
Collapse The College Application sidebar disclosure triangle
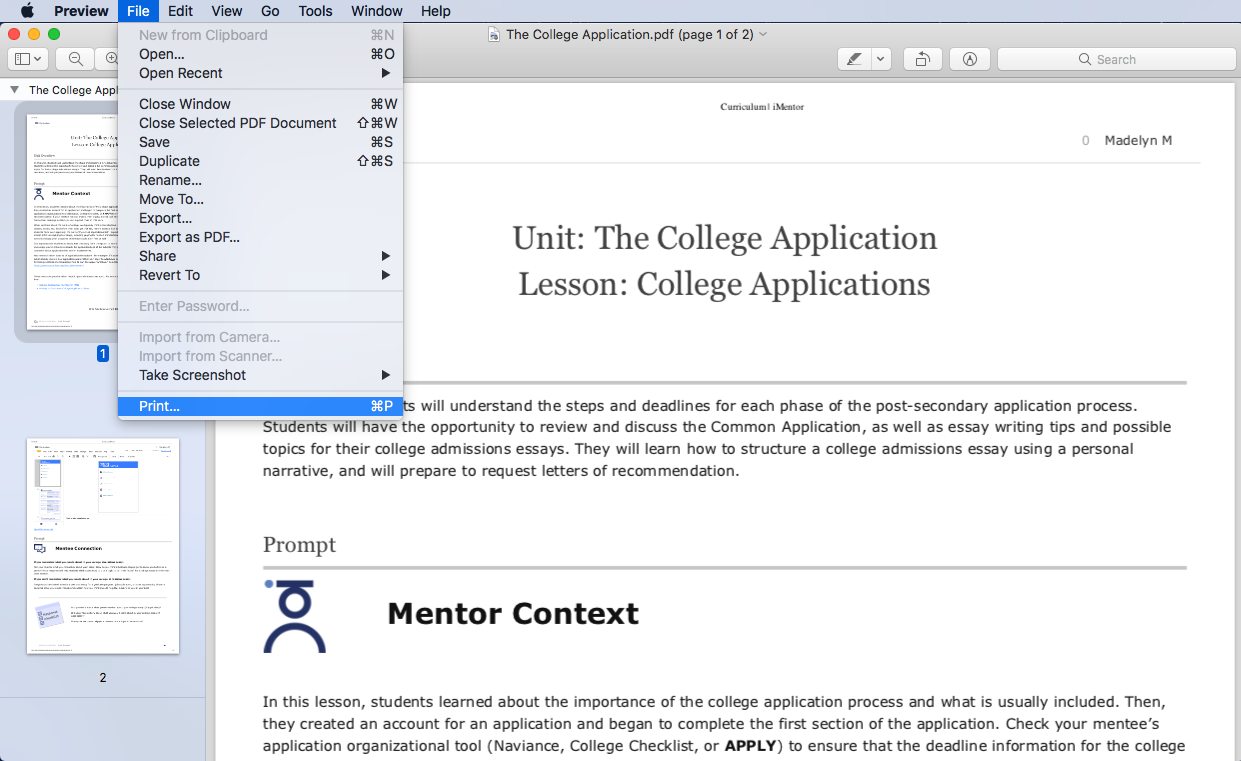[14, 89]
